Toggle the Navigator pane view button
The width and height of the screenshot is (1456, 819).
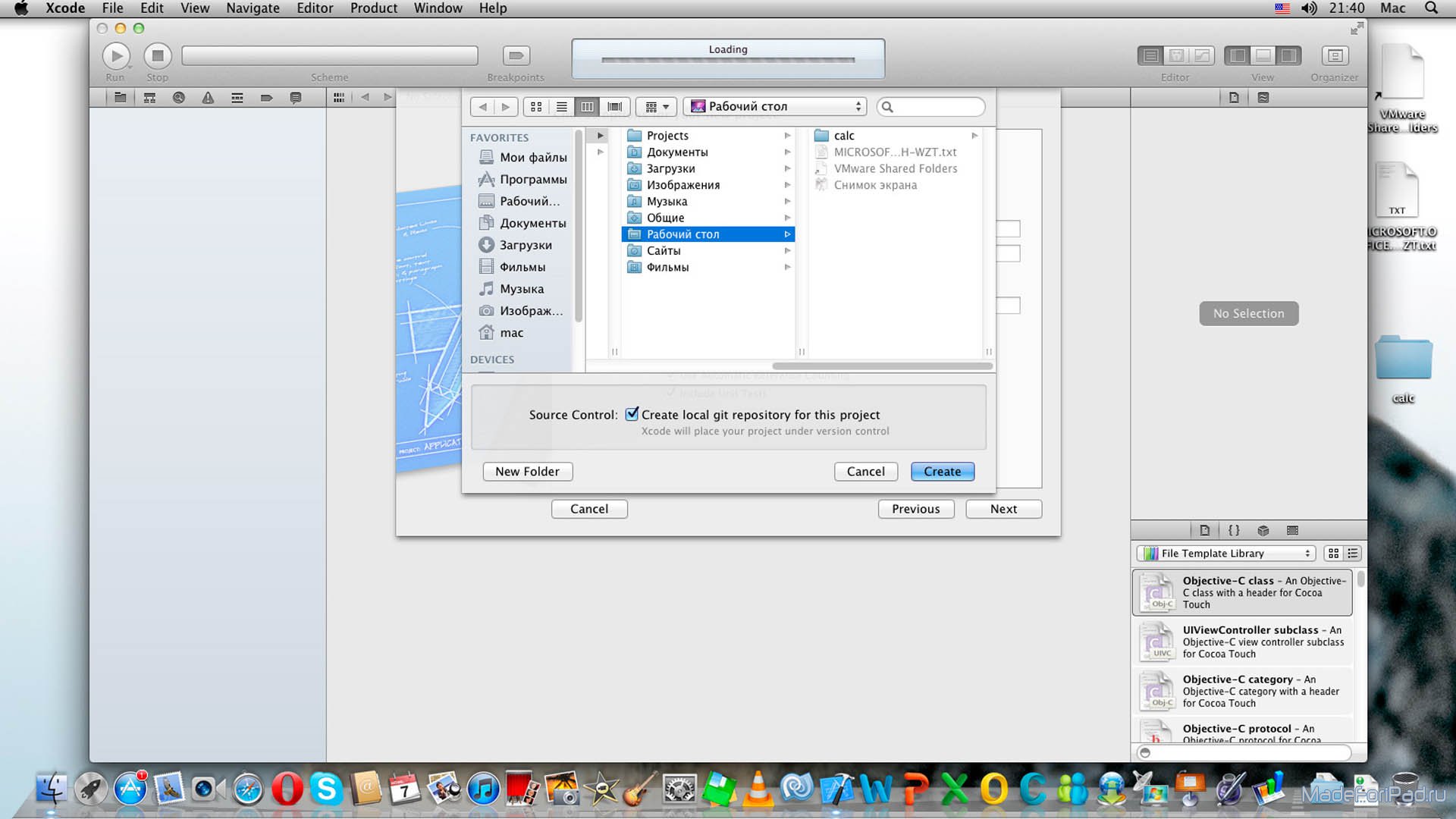(1238, 55)
